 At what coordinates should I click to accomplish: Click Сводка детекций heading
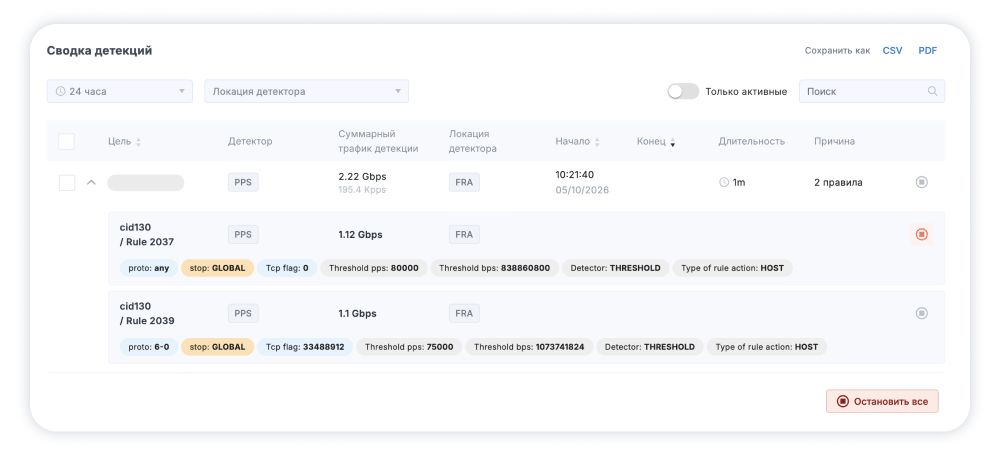coord(99,51)
